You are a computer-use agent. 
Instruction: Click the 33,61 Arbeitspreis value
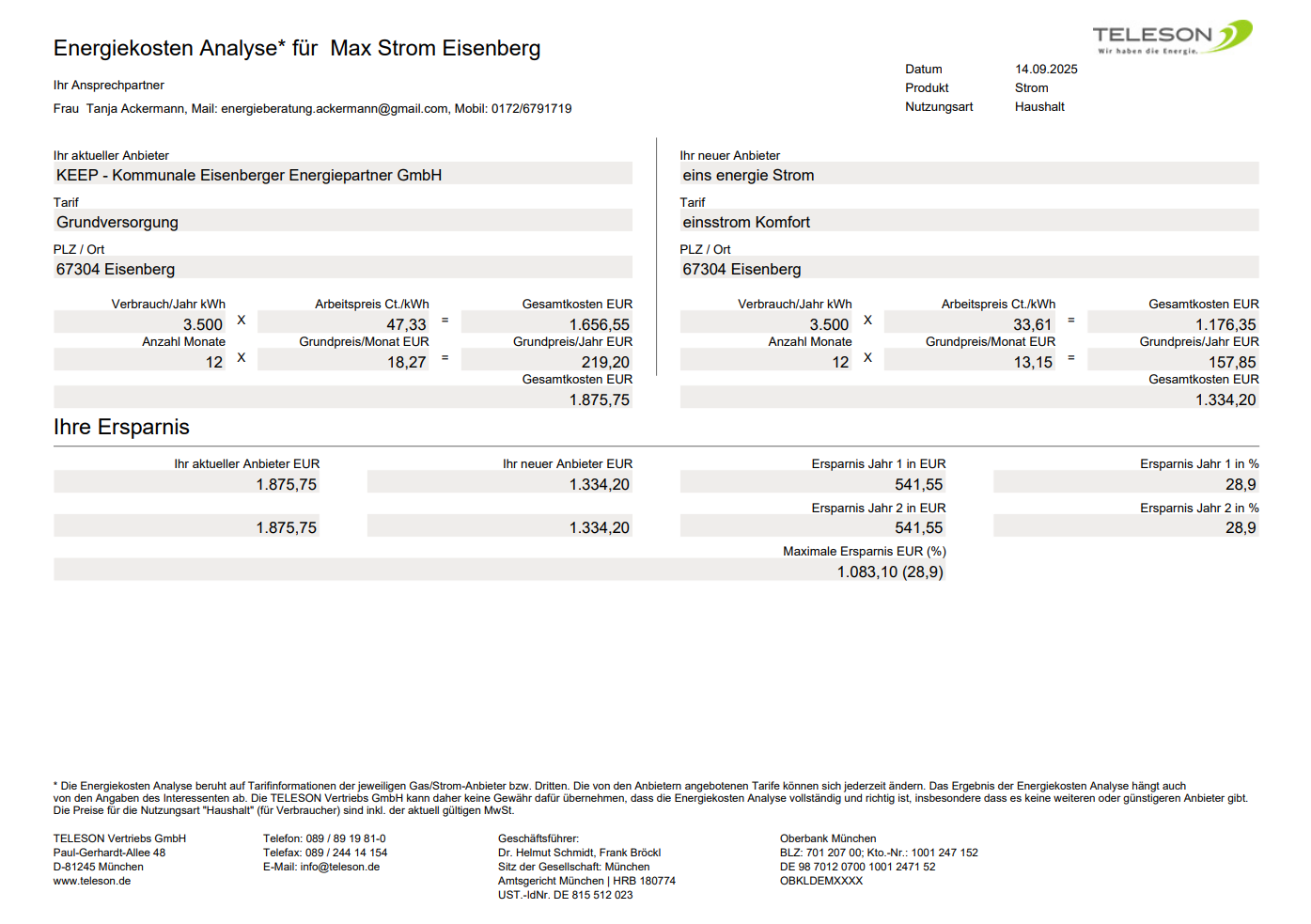1032,324
